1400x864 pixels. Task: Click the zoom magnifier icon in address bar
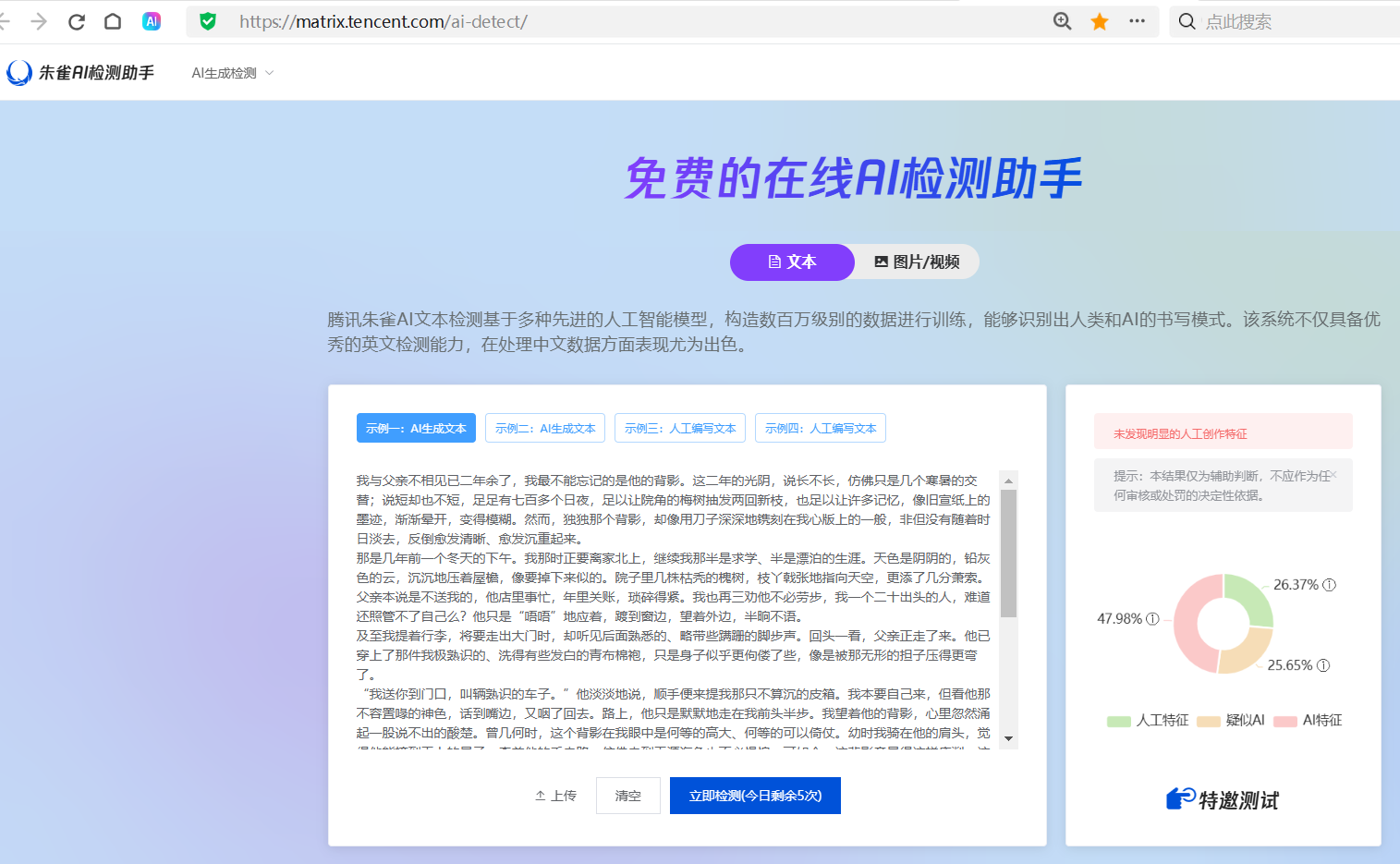1063,21
